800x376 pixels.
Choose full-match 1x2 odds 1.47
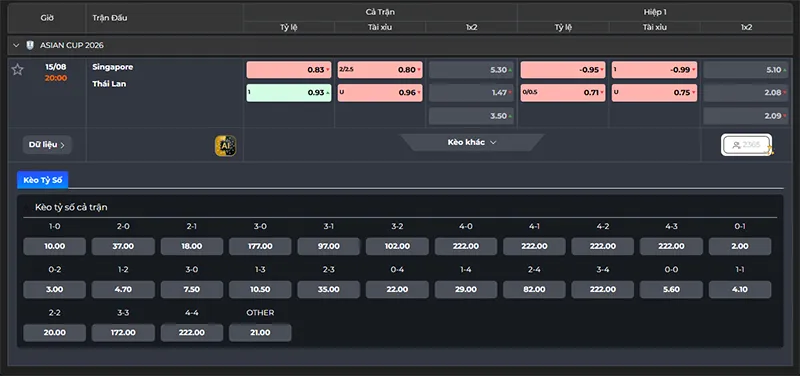471,93
